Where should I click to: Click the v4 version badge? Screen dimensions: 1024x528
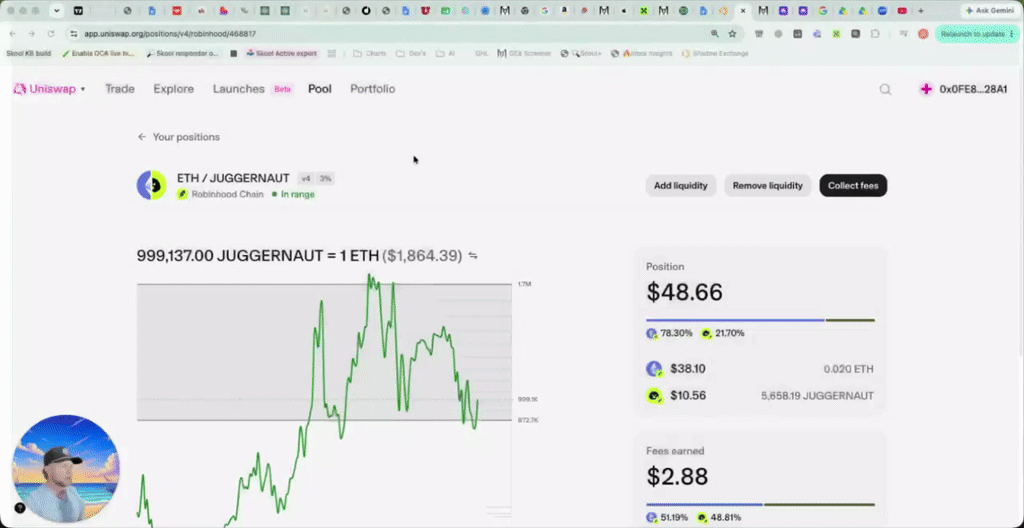tap(306, 178)
